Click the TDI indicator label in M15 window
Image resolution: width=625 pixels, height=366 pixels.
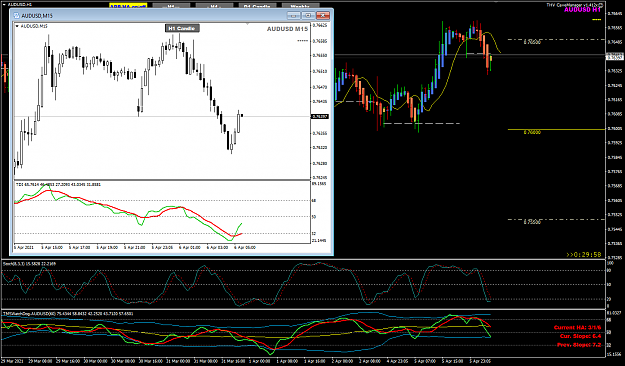pos(58,185)
